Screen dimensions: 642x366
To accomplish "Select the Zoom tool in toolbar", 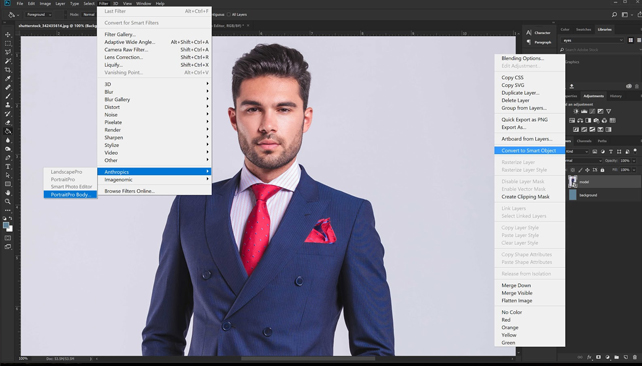I will click(x=8, y=201).
